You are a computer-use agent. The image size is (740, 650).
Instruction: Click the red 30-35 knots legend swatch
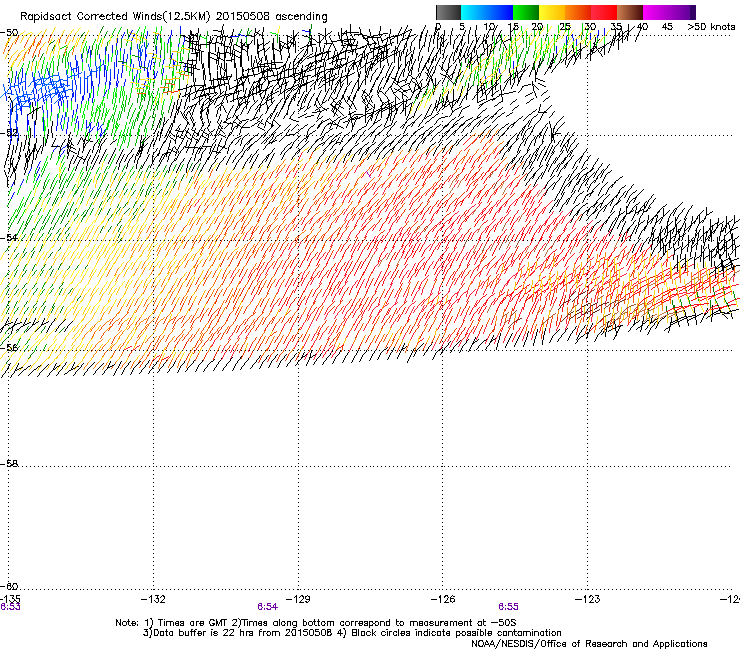click(x=604, y=12)
